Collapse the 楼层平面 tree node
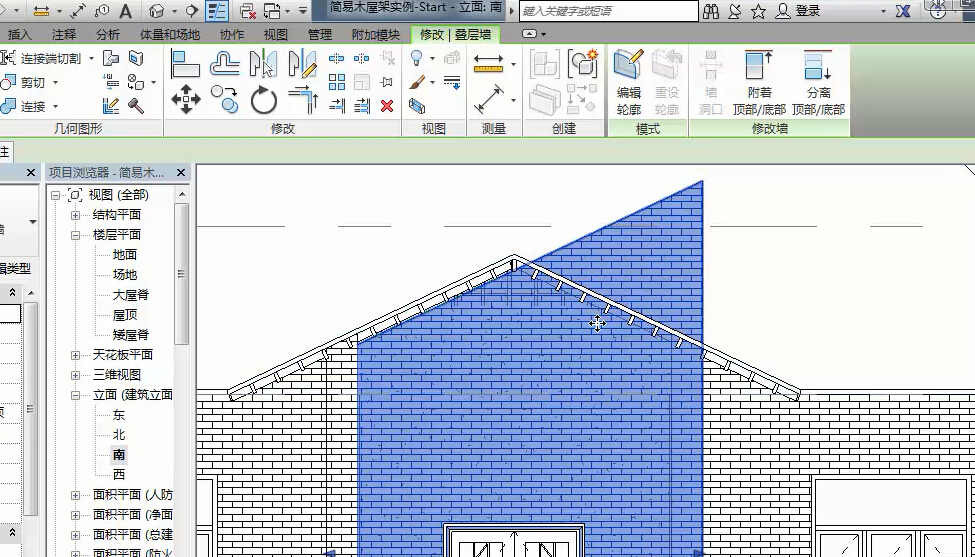 pyautogui.click(x=76, y=235)
